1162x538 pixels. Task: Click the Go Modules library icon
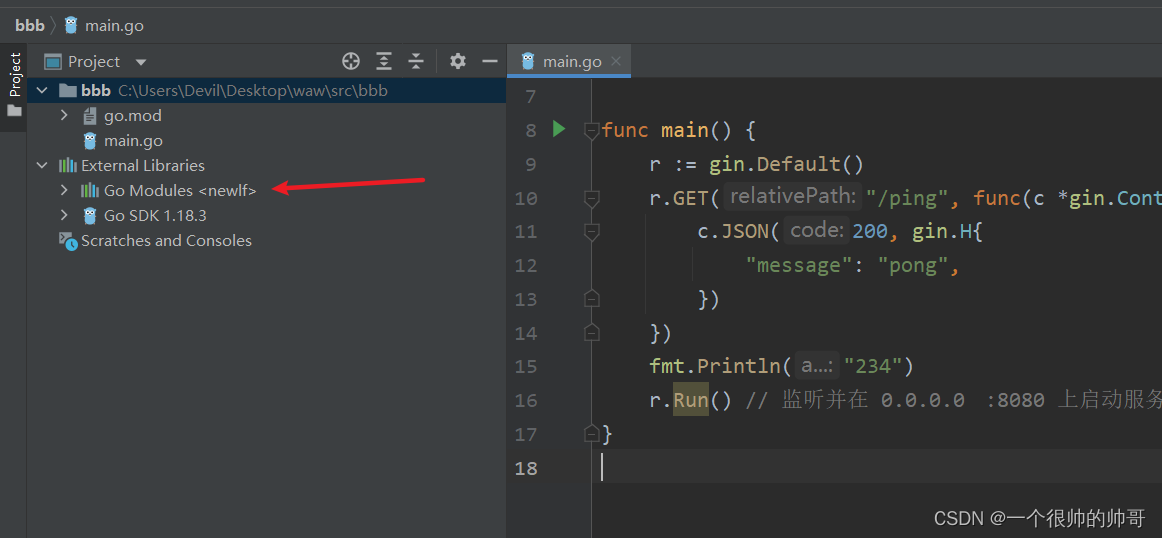pyautogui.click(x=90, y=190)
